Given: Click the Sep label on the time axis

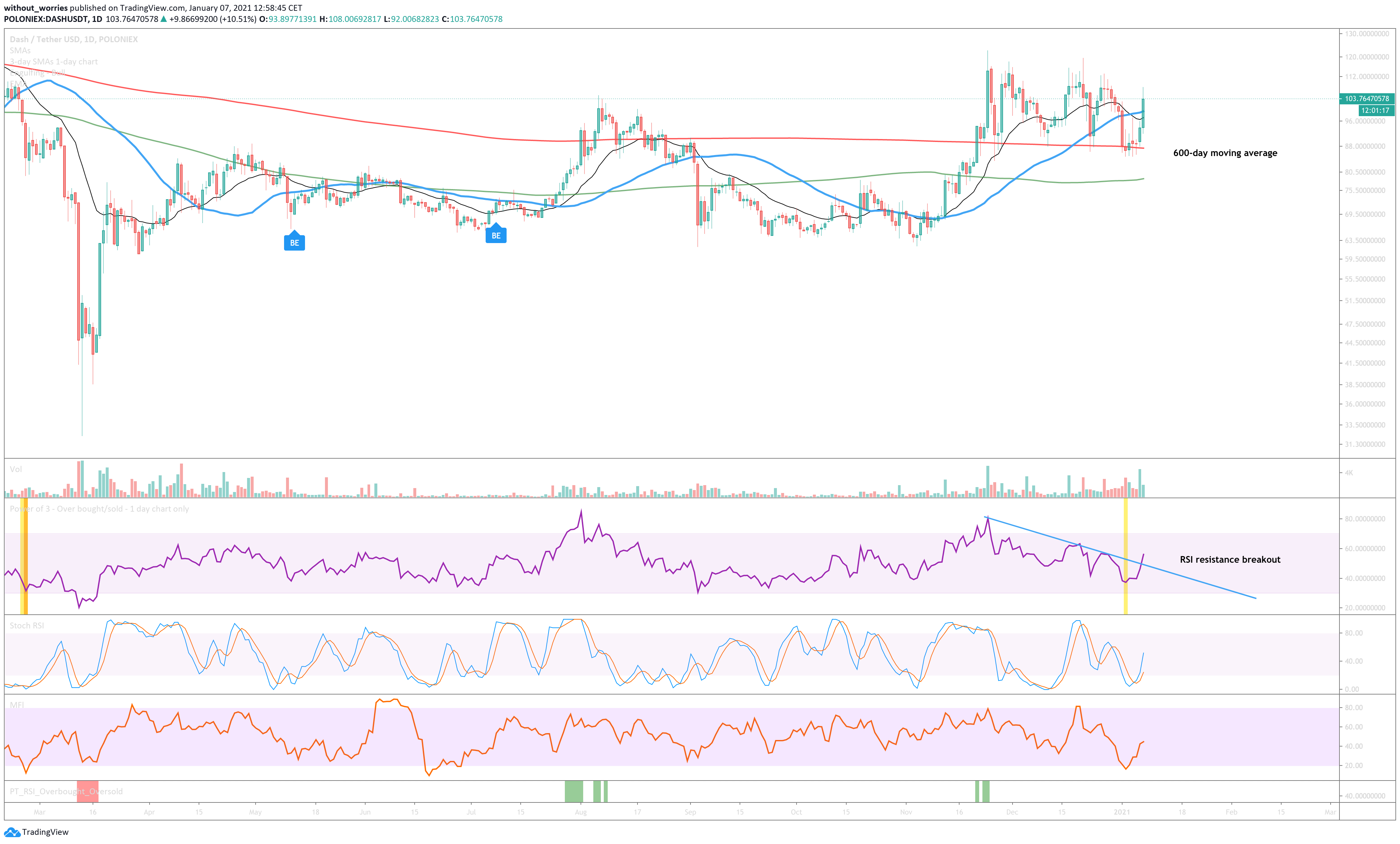Looking at the screenshot, I should tap(690, 812).
